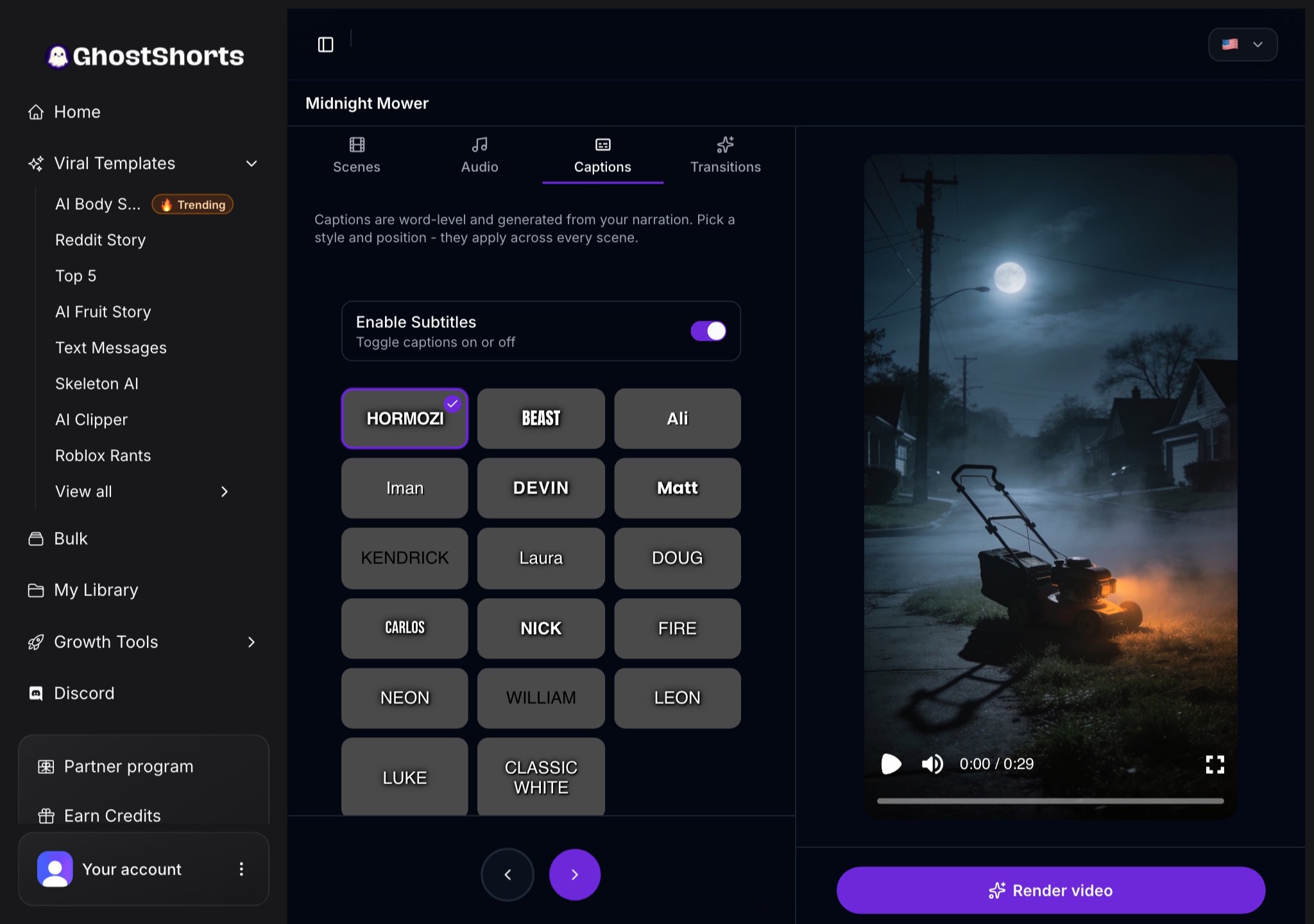
Task: Disable the Enable Subtitles switch
Action: pyautogui.click(x=708, y=331)
